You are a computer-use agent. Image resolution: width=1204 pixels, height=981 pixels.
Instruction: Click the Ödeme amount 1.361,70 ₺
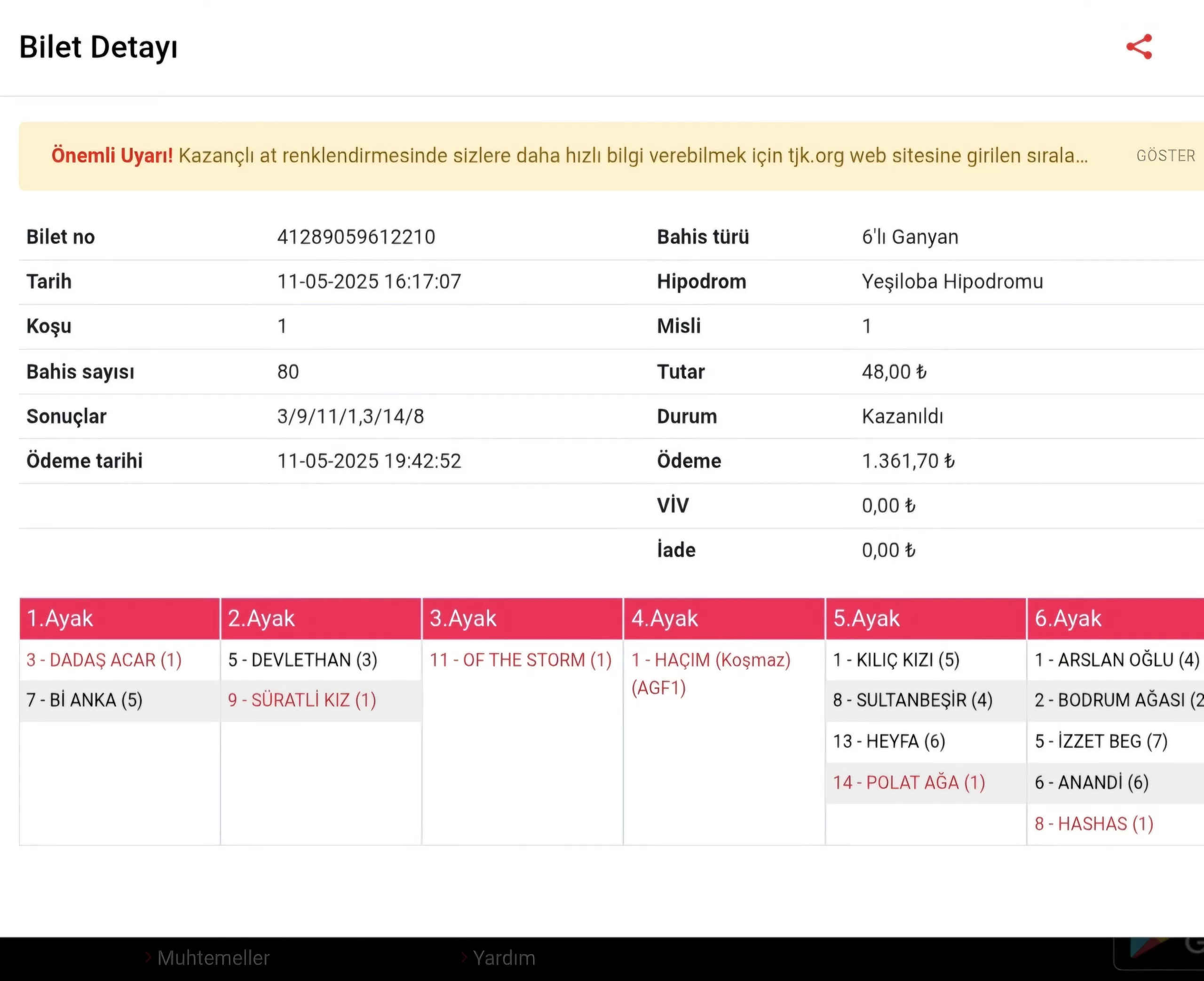[x=908, y=461]
